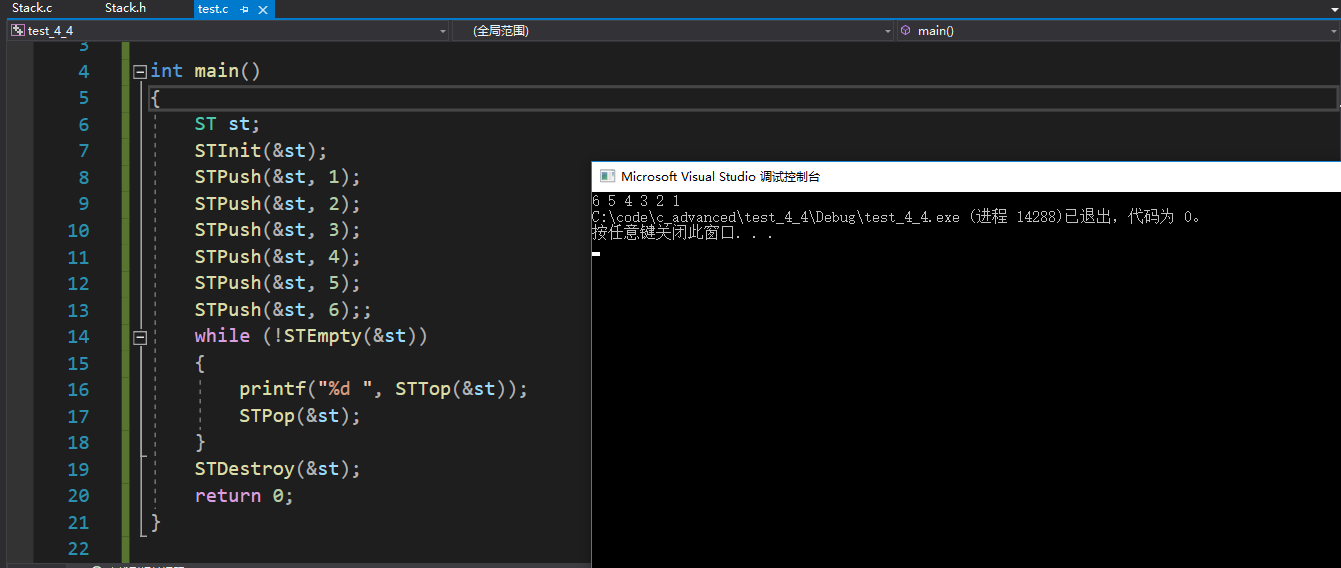Click the 'STPush(&st, 5);' line
1341x568 pixels.
(278, 283)
